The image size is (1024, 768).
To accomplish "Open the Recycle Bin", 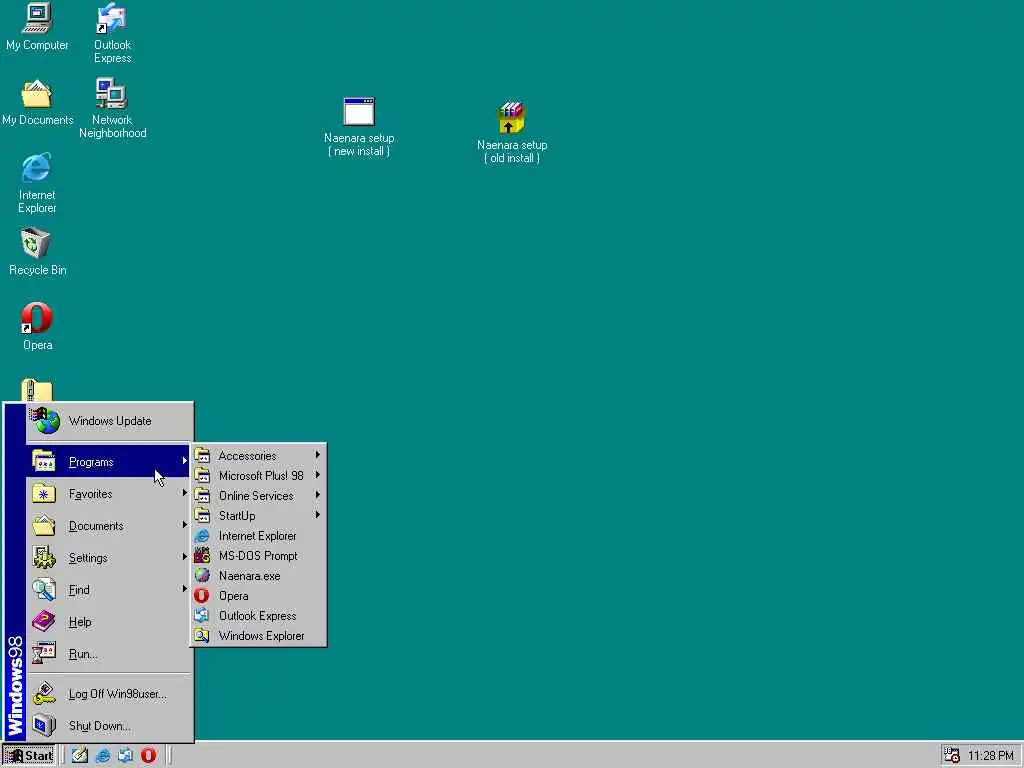I will click(x=37, y=252).
